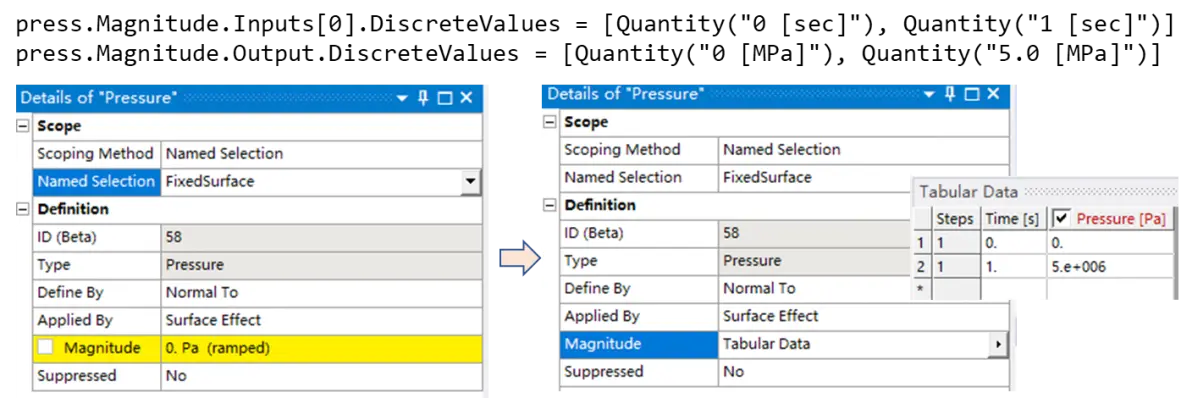The height and width of the screenshot is (398, 1192).
Task: Select the Time [s] column header
Action: point(1013,219)
